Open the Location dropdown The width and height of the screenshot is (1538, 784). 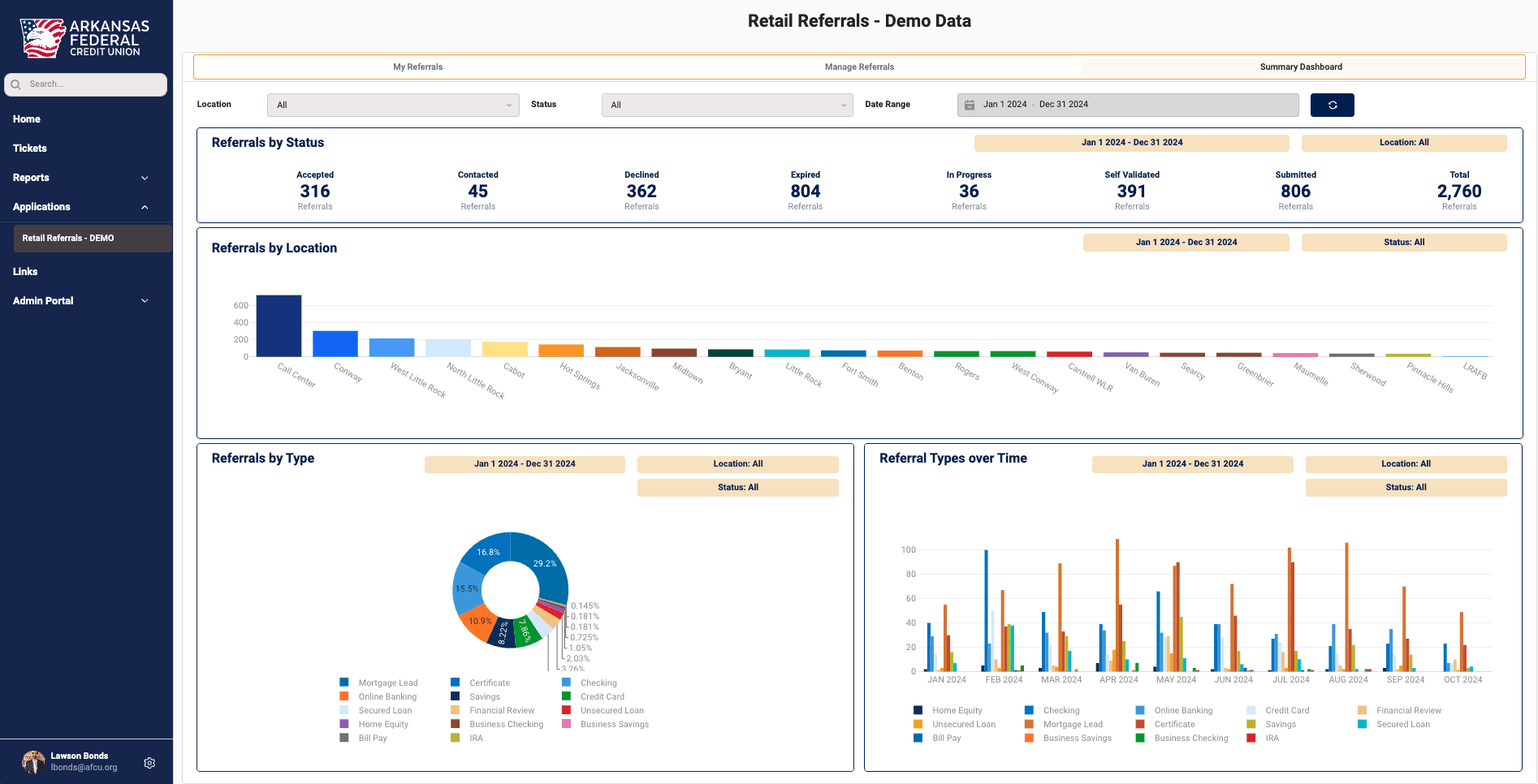393,105
